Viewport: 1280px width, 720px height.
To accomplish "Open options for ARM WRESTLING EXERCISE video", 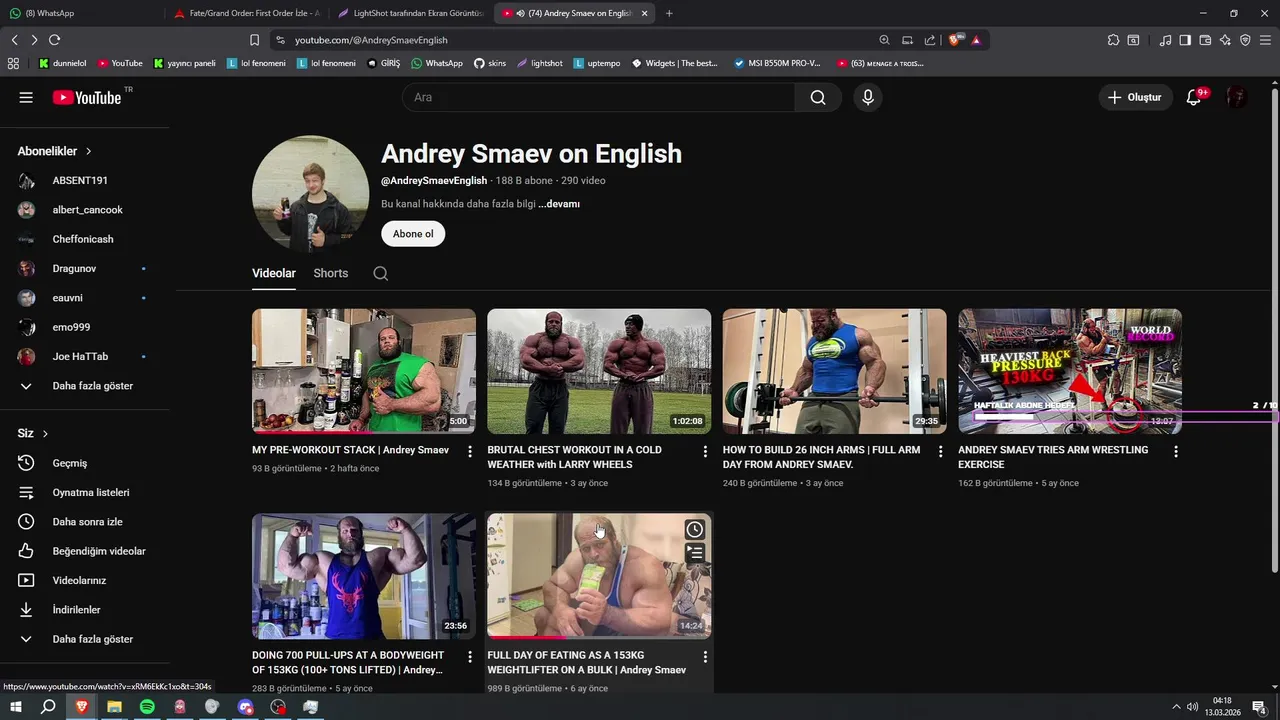I will pos(1176,452).
